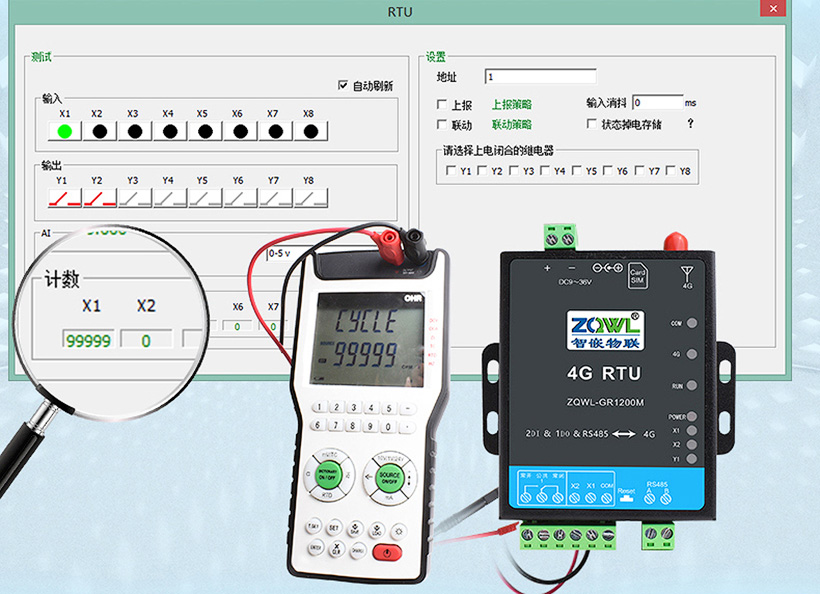Enable the 上报 report checkbox
Screen dimensions: 820x594
(x=442, y=105)
